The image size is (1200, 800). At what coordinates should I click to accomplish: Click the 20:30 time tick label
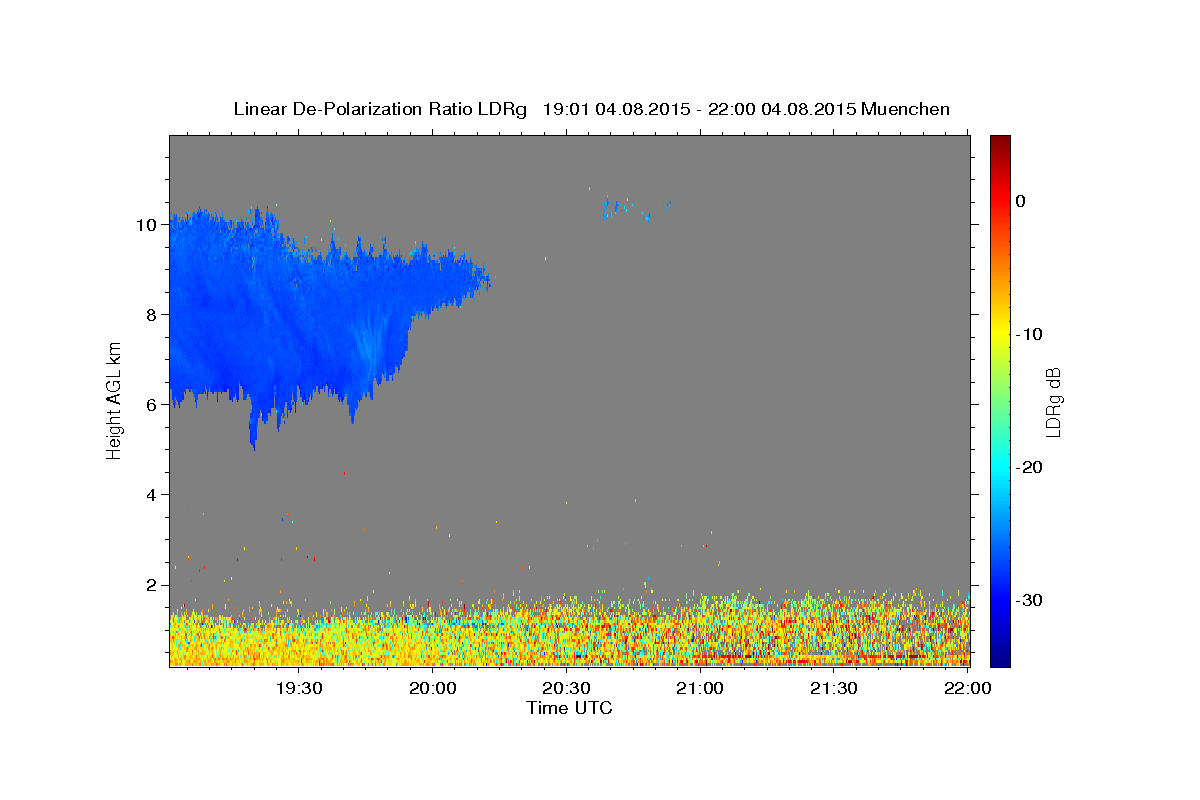click(x=566, y=688)
